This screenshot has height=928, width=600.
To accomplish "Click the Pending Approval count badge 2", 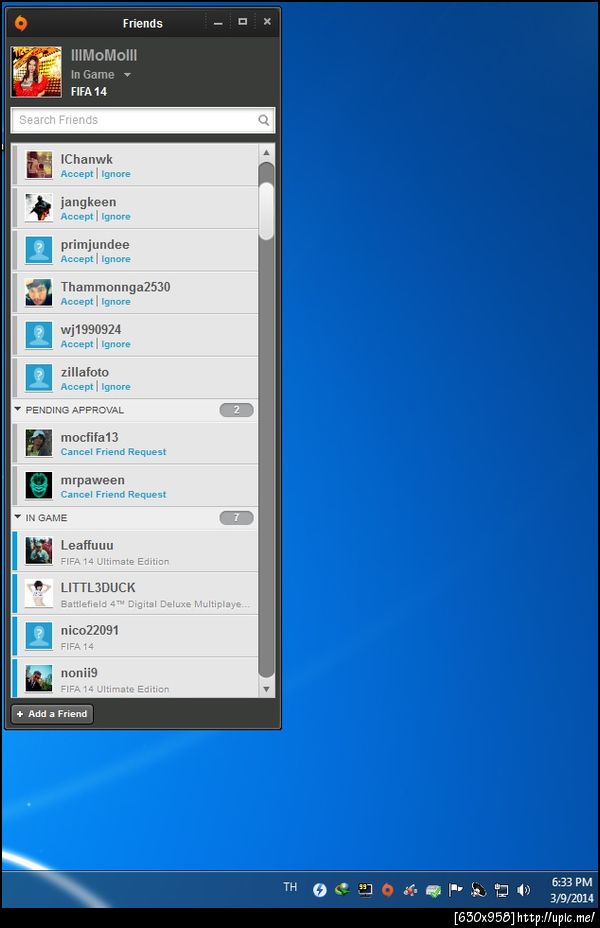I will pyautogui.click(x=236, y=410).
